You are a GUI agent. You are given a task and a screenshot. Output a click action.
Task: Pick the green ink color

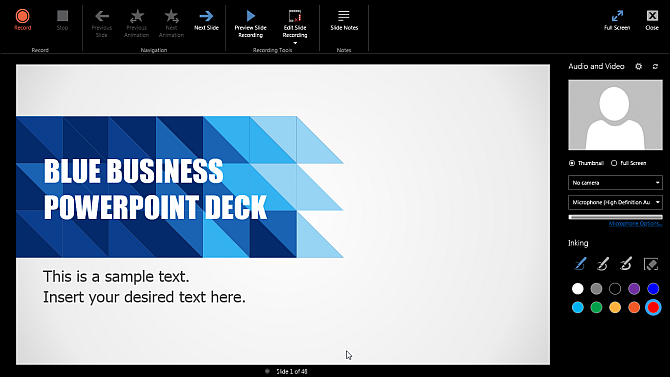pyautogui.click(x=596, y=307)
